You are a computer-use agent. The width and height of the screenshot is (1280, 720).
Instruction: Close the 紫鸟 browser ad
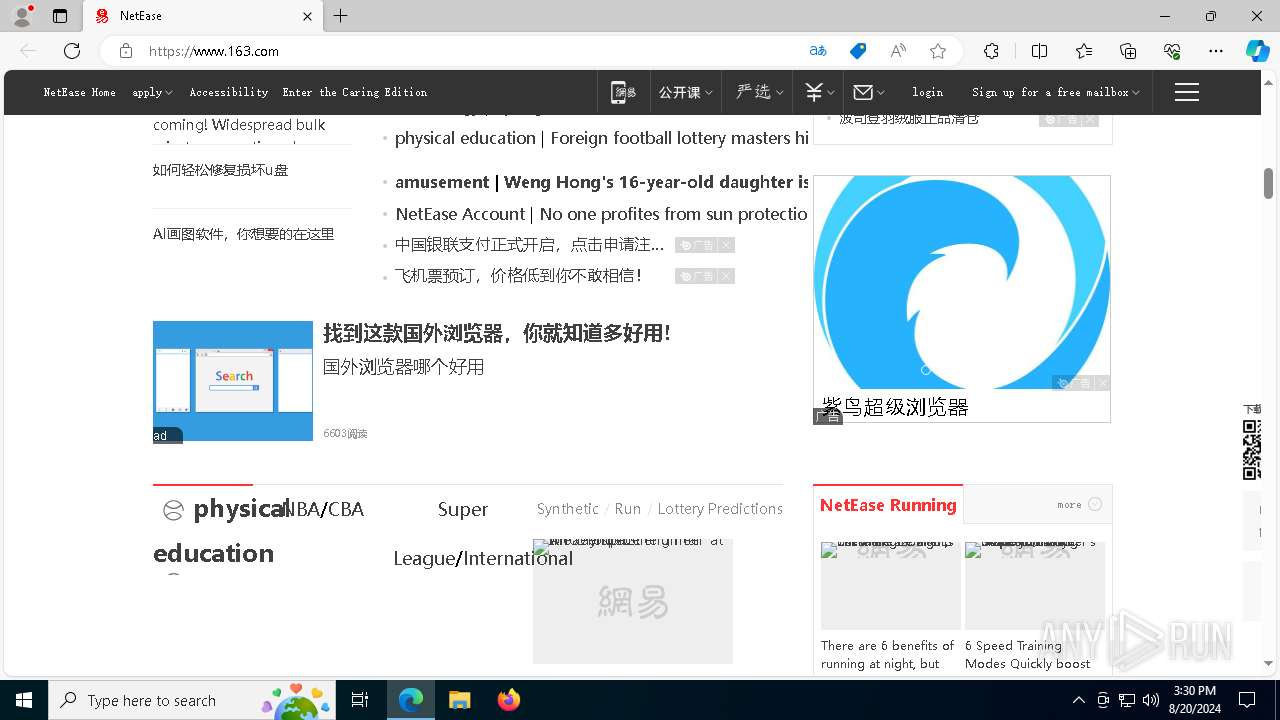coord(1103,383)
